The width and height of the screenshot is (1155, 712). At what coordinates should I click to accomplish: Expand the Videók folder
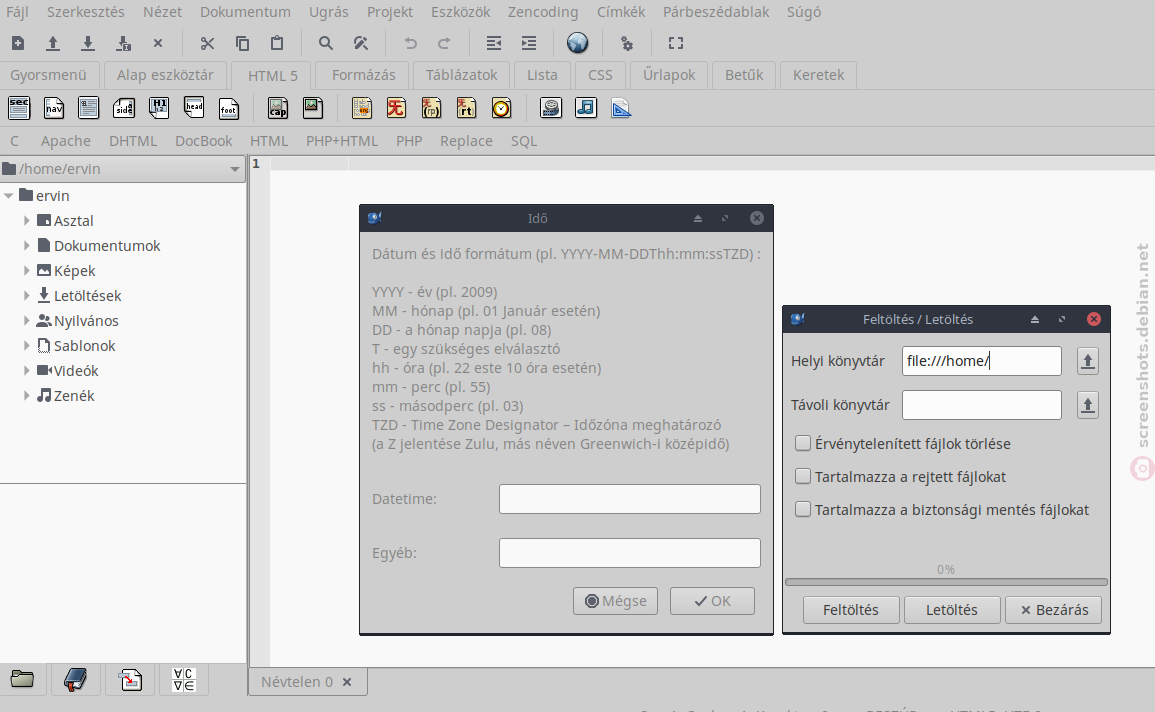(x=27, y=371)
